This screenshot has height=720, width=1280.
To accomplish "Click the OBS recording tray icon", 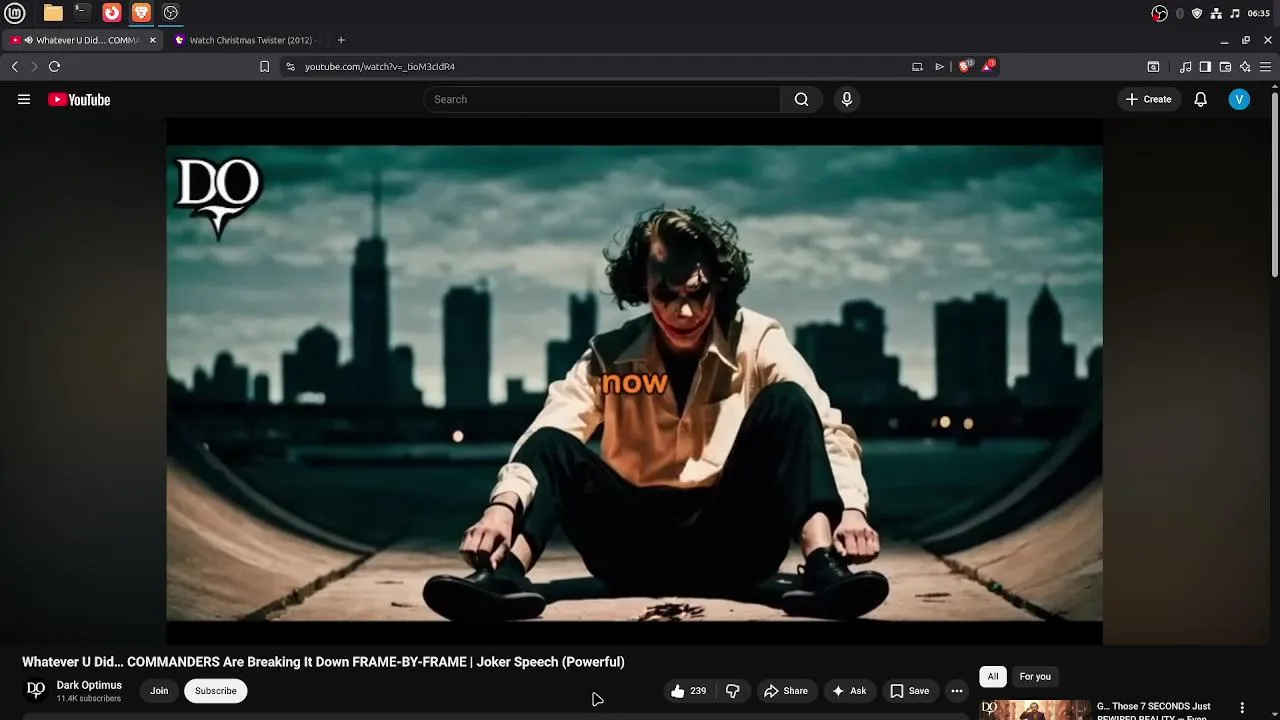I will (x=1159, y=13).
